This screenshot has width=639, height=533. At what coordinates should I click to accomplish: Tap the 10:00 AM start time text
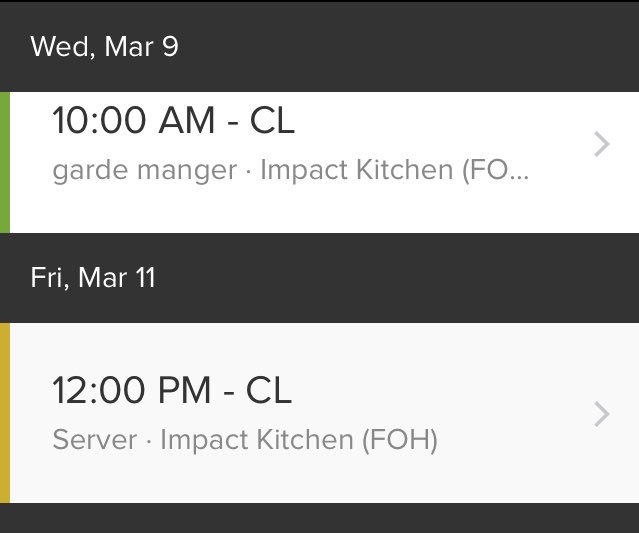[x=134, y=120]
